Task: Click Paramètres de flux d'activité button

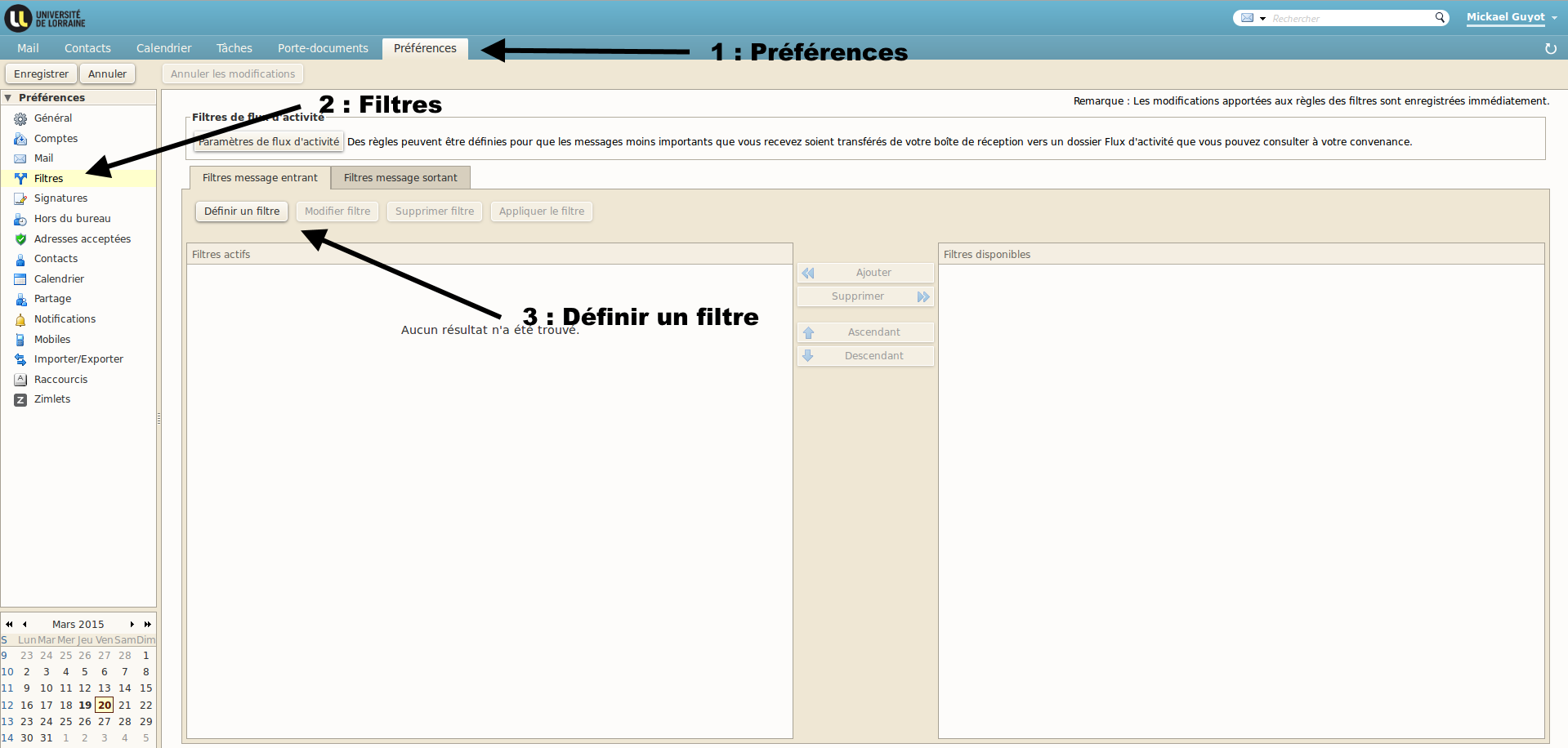Action: (x=269, y=142)
